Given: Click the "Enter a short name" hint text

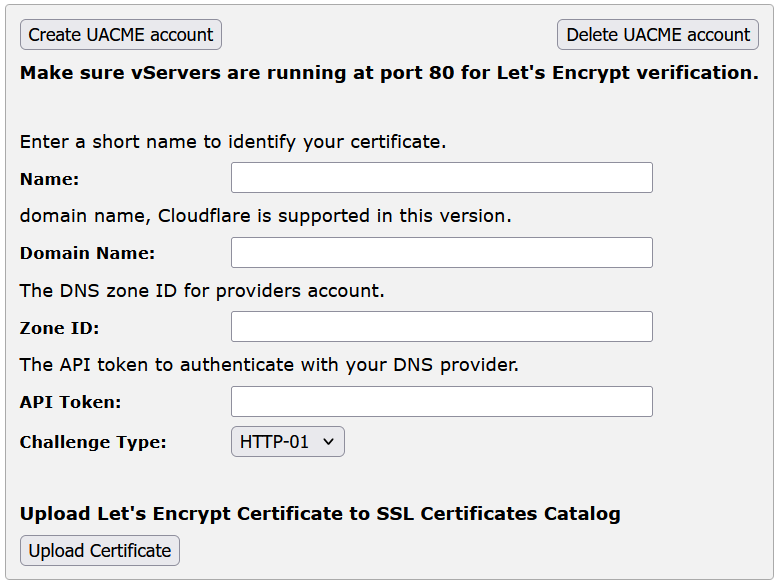Looking at the screenshot, I should 233,142.
